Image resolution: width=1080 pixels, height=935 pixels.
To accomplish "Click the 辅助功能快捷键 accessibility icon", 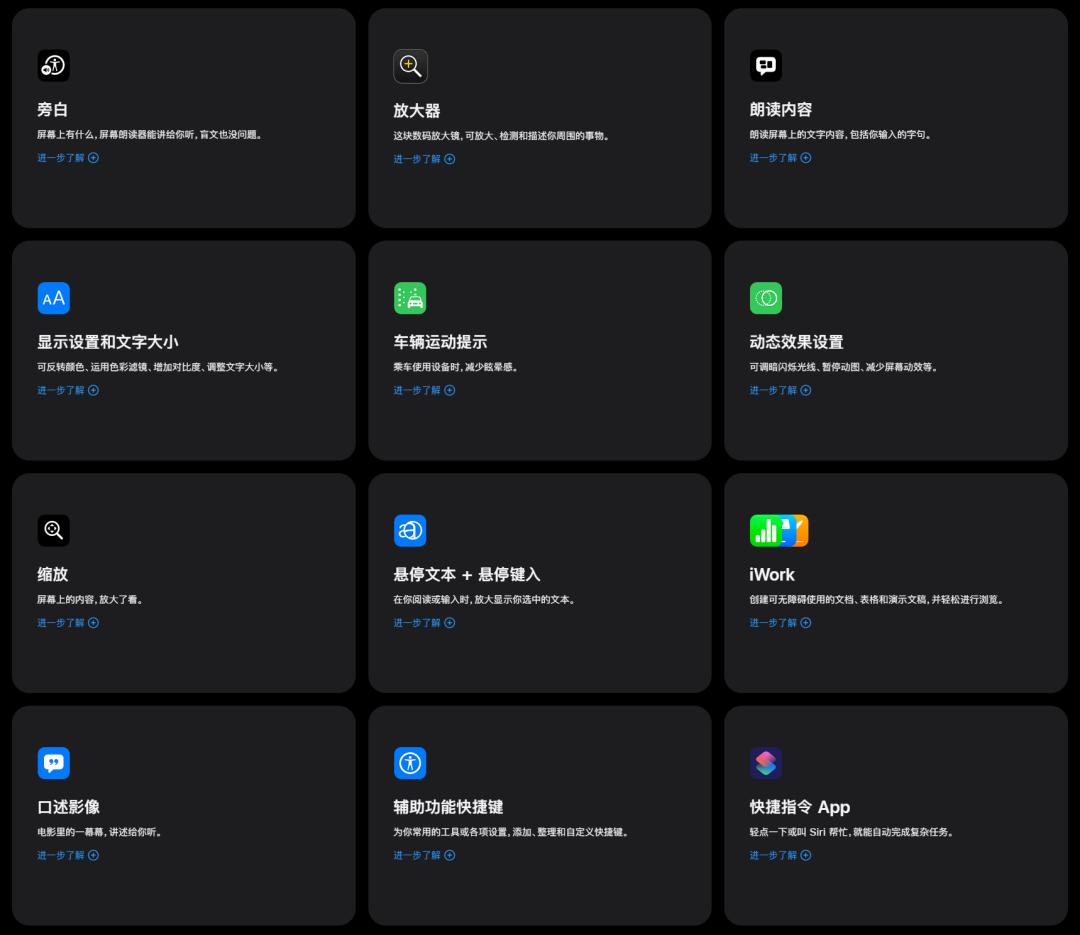I will tap(410, 763).
